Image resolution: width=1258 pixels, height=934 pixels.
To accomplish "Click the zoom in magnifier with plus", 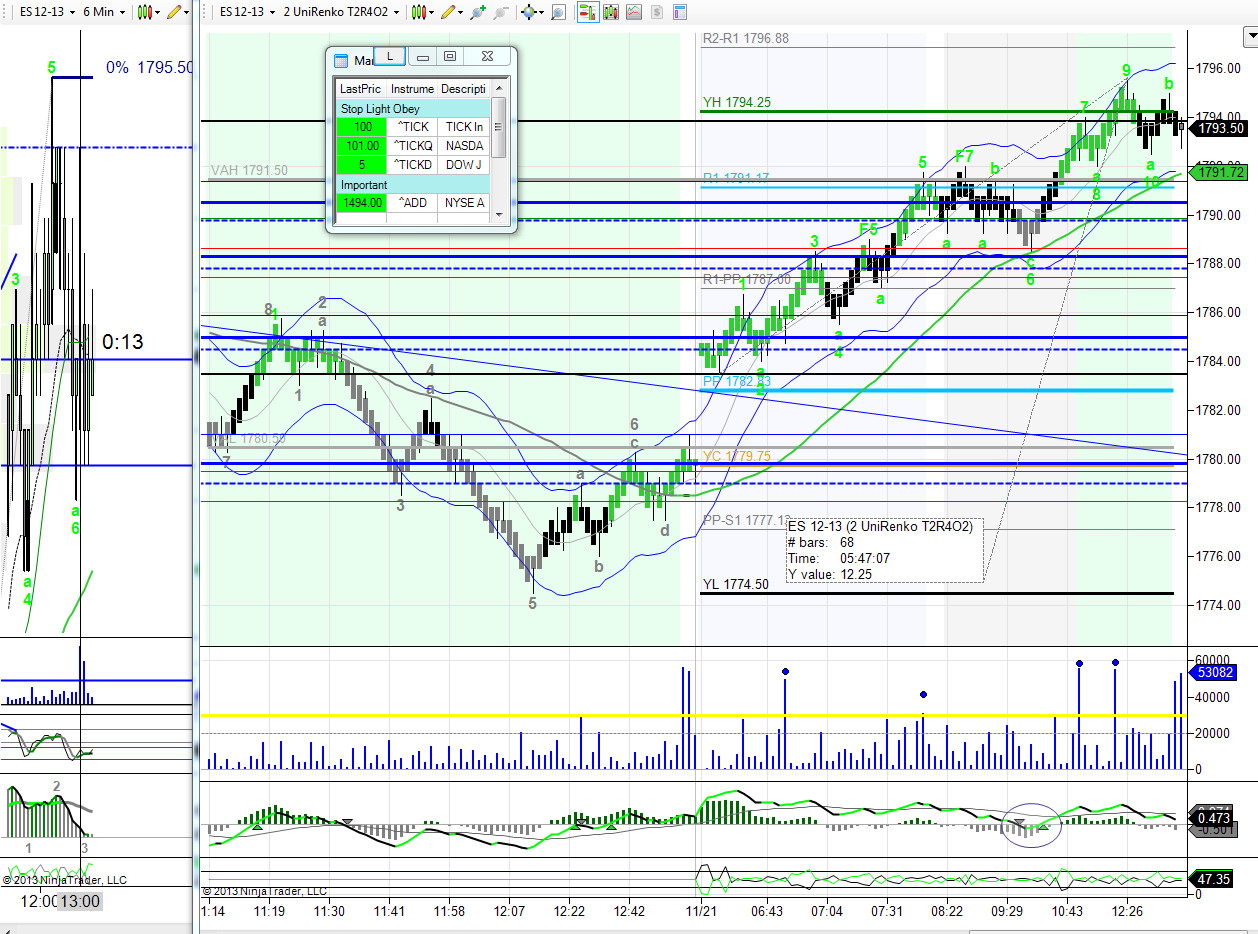I will coord(478,12).
